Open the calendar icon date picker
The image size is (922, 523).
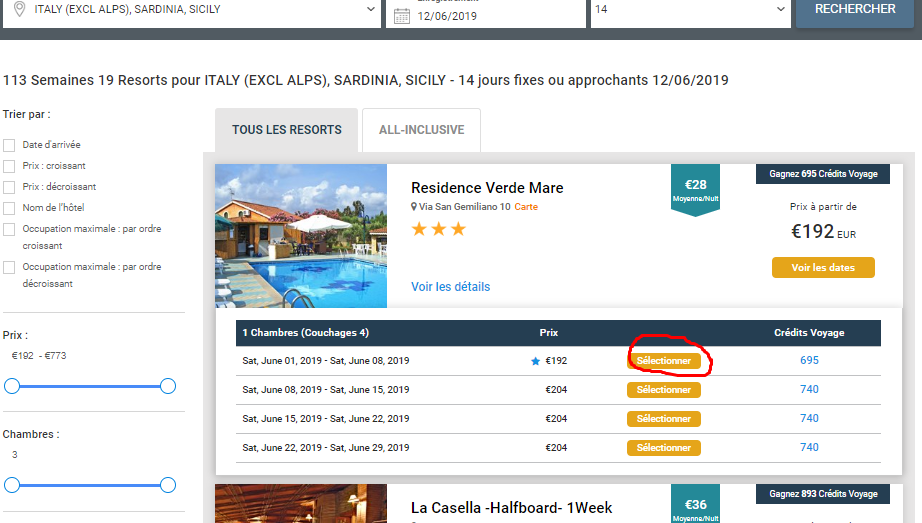click(402, 16)
